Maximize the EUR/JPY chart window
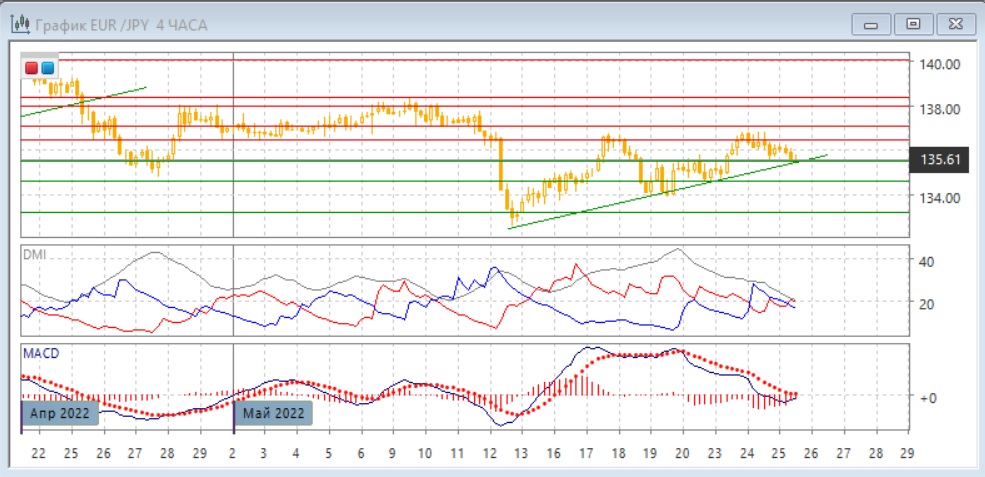This screenshot has width=985, height=477. [x=912, y=24]
